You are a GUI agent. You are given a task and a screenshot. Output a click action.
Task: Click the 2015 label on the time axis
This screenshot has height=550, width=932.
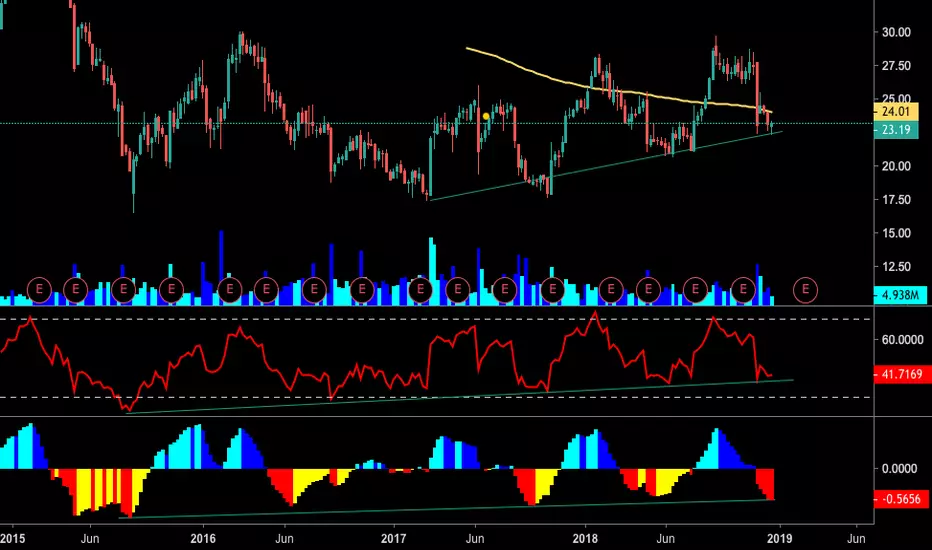12,539
